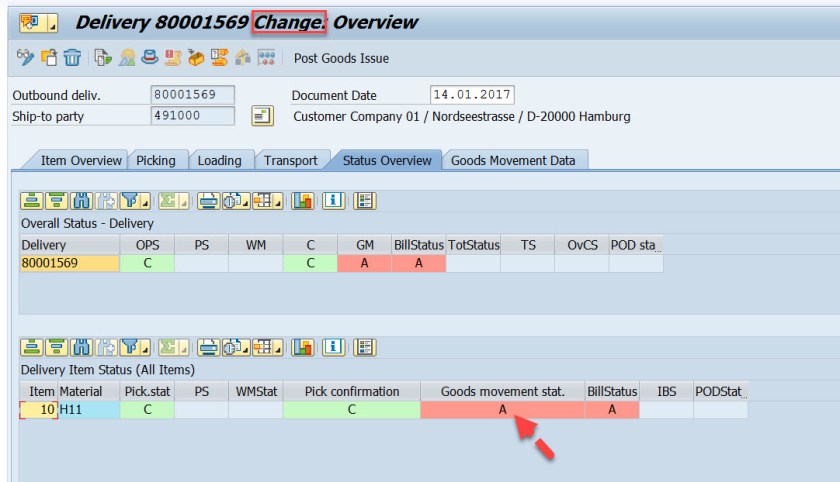Image resolution: width=840 pixels, height=482 pixels.
Task: Open Graphic chart icon in Delivery Item Status toolbar
Action: click(303, 348)
